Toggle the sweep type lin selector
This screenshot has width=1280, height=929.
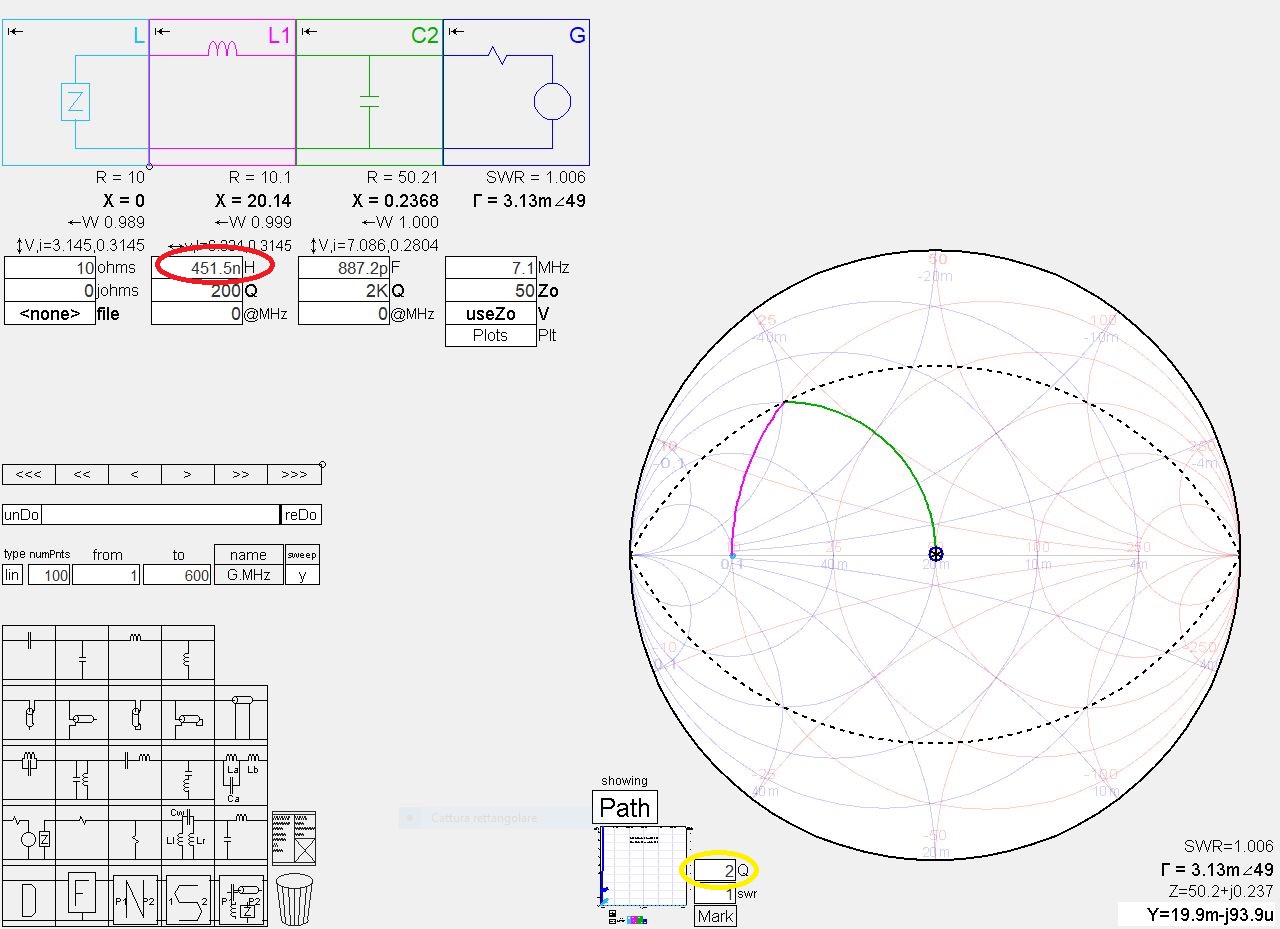tap(13, 575)
